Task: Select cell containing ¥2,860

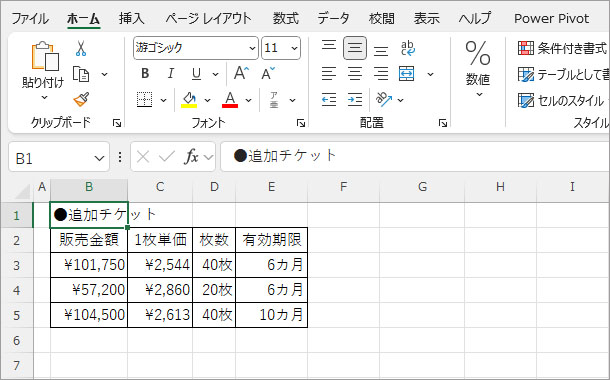Action: point(160,290)
